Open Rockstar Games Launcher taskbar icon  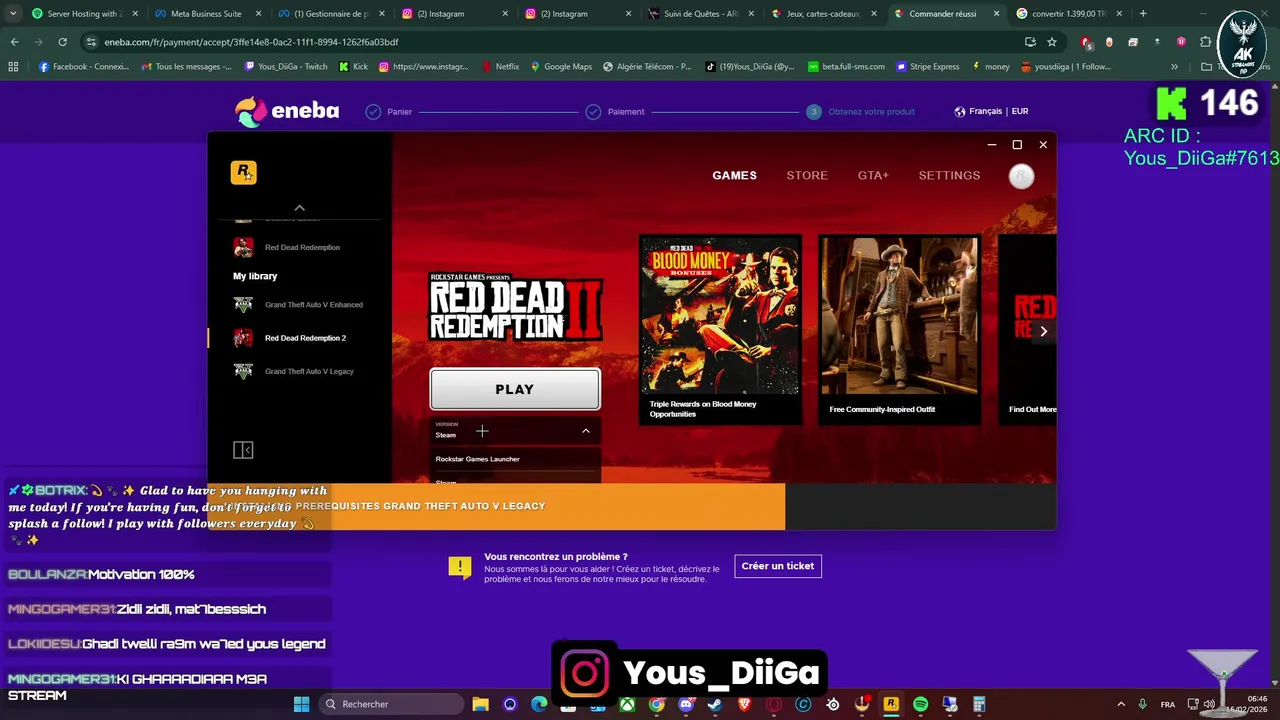tap(891, 704)
